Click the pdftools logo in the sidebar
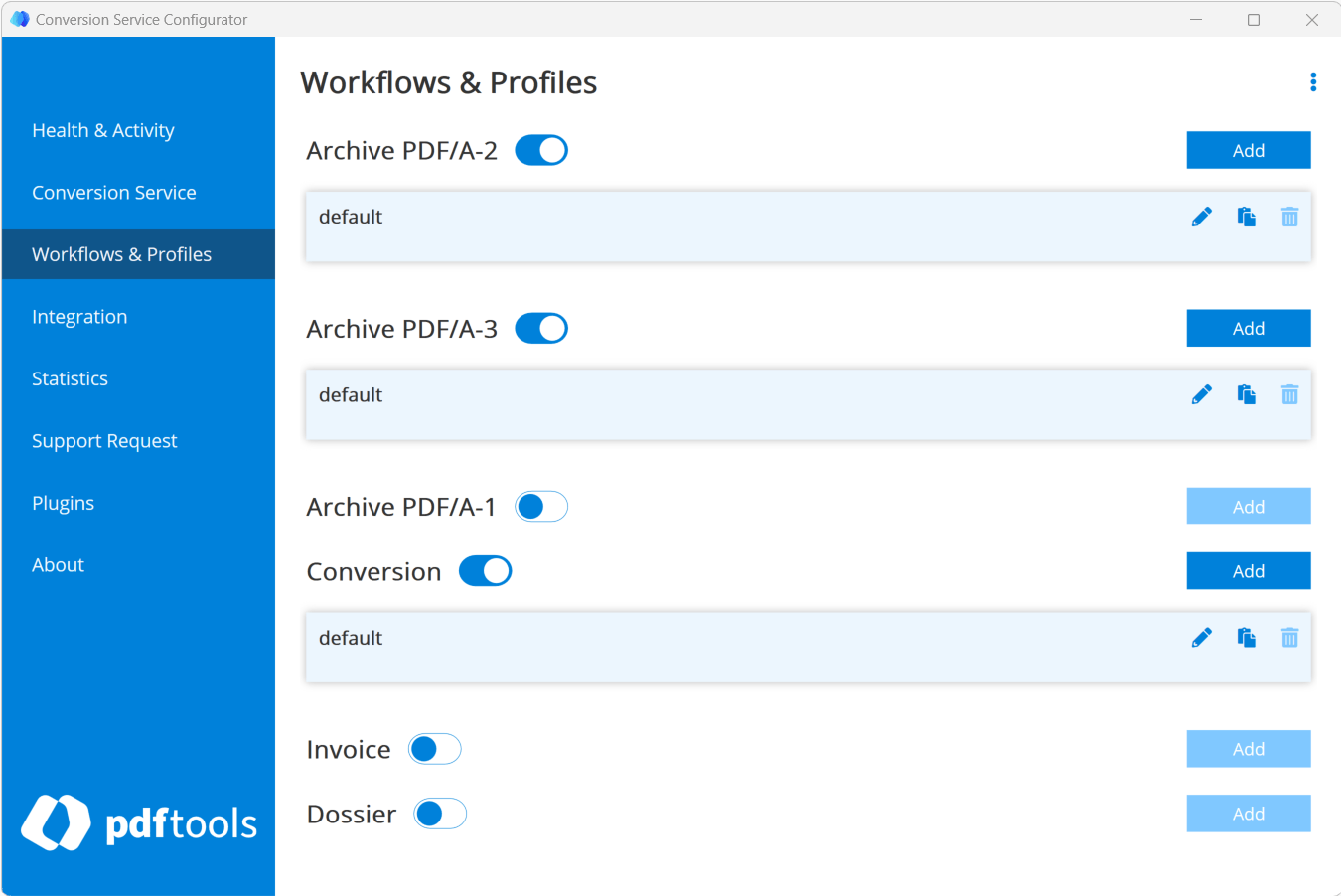The height and width of the screenshot is (896, 1341). [138, 822]
